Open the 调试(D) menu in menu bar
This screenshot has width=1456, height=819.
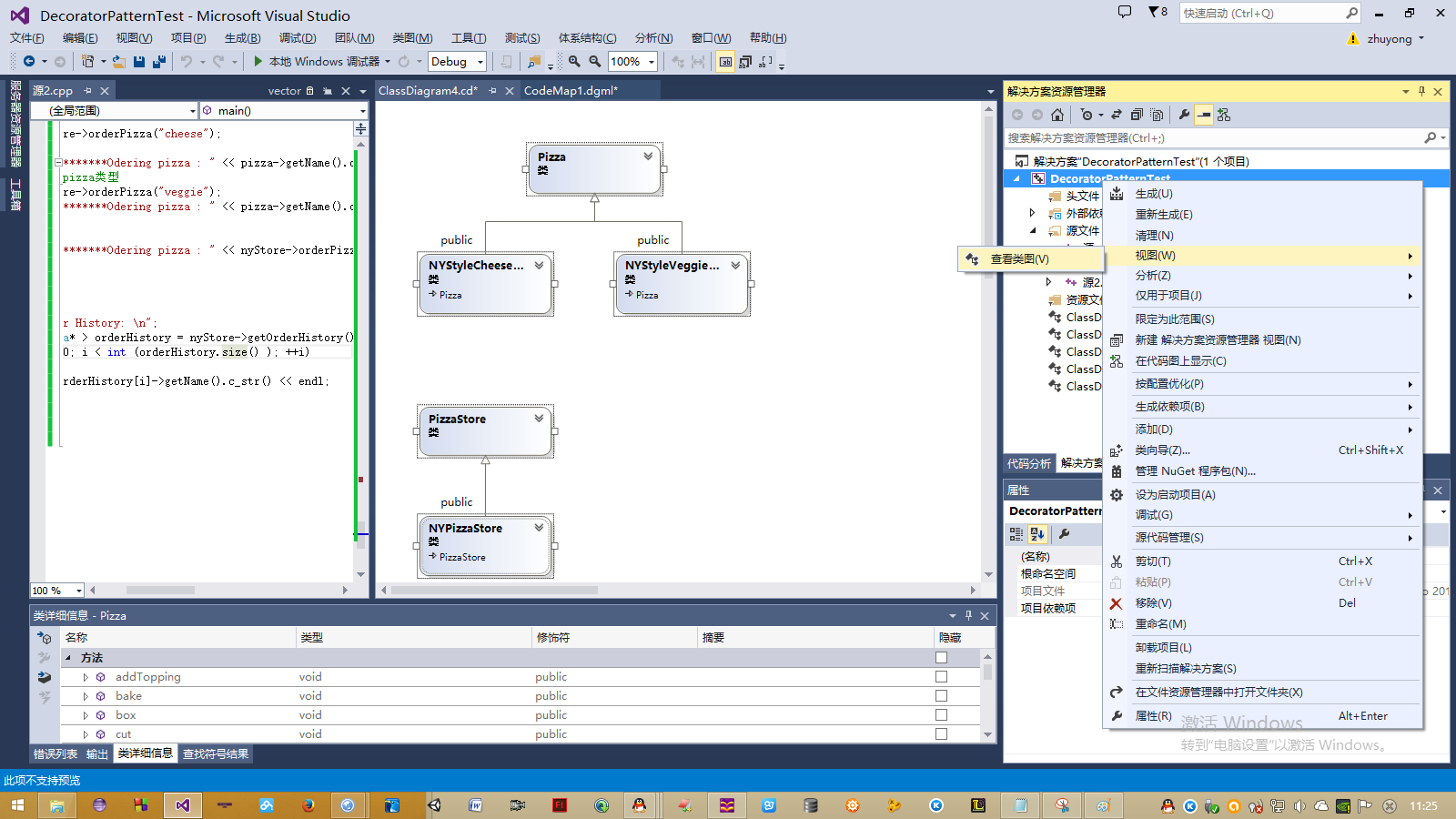click(x=298, y=38)
